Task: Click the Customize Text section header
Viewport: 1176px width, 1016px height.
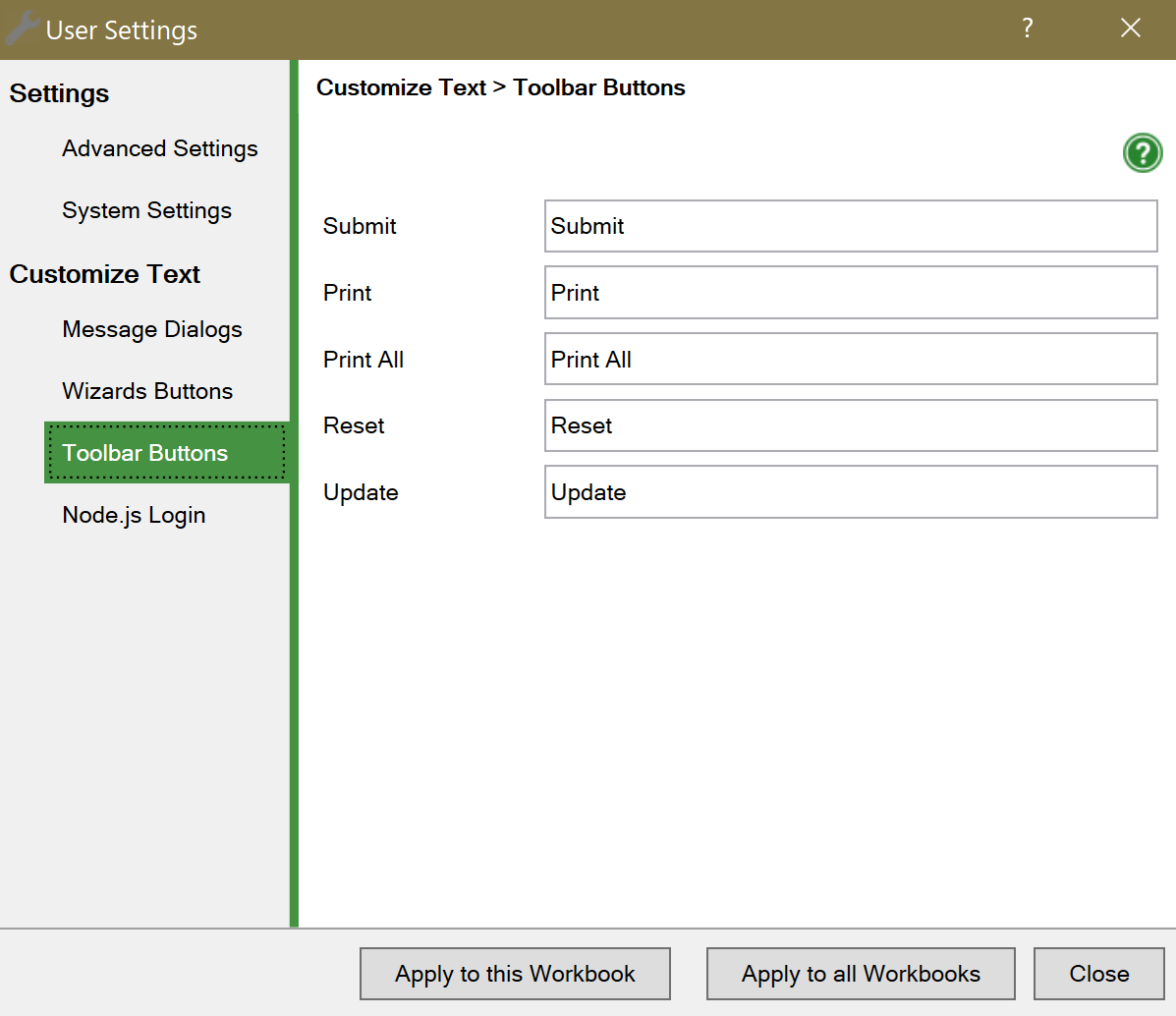Action: [x=104, y=274]
